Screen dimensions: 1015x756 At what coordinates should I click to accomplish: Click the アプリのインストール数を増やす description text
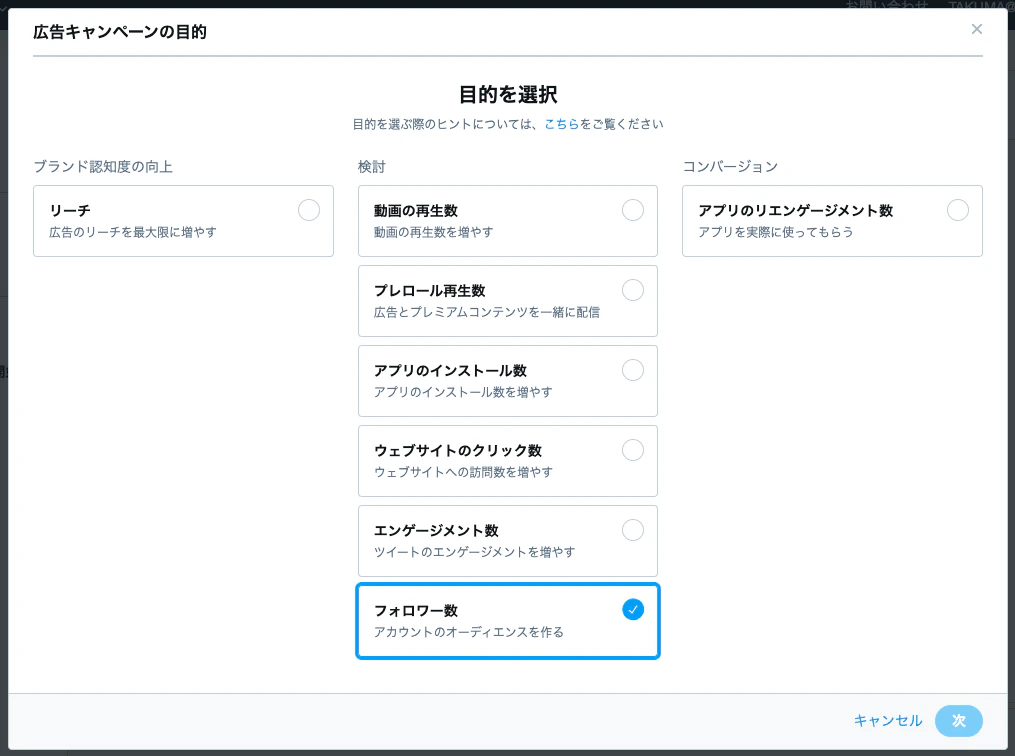point(463,392)
